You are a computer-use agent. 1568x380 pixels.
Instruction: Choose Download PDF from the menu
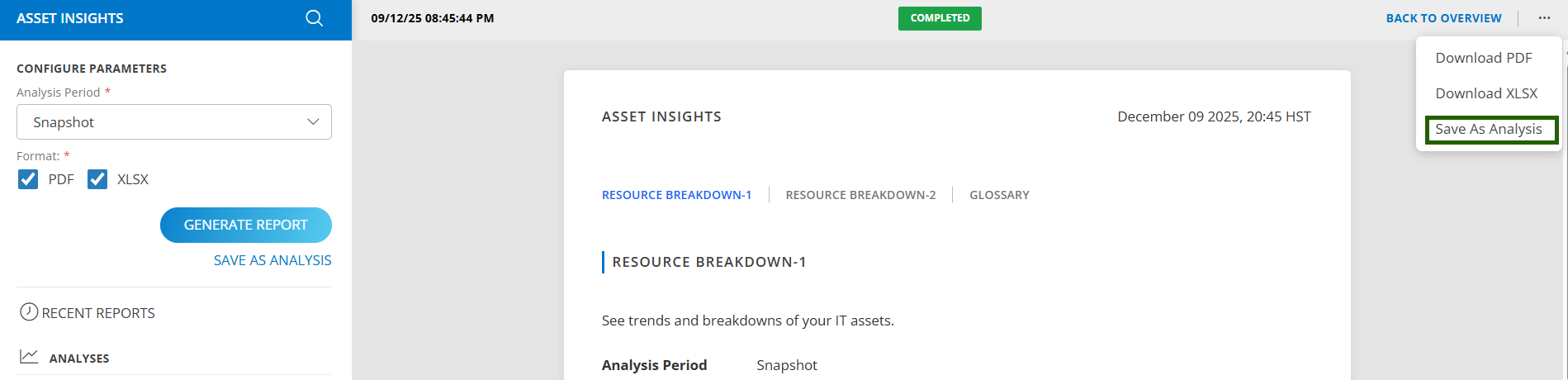(1483, 58)
